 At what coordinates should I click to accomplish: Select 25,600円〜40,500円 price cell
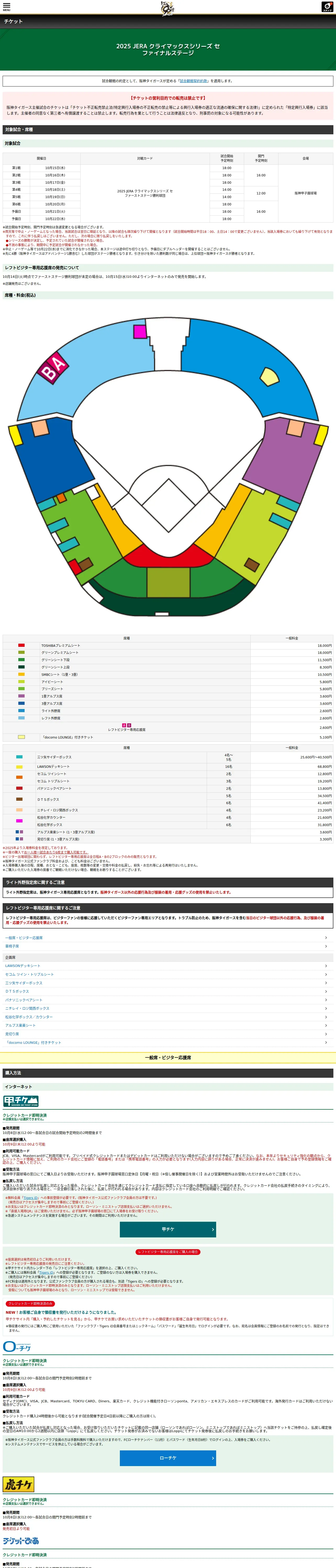coord(292,757)
